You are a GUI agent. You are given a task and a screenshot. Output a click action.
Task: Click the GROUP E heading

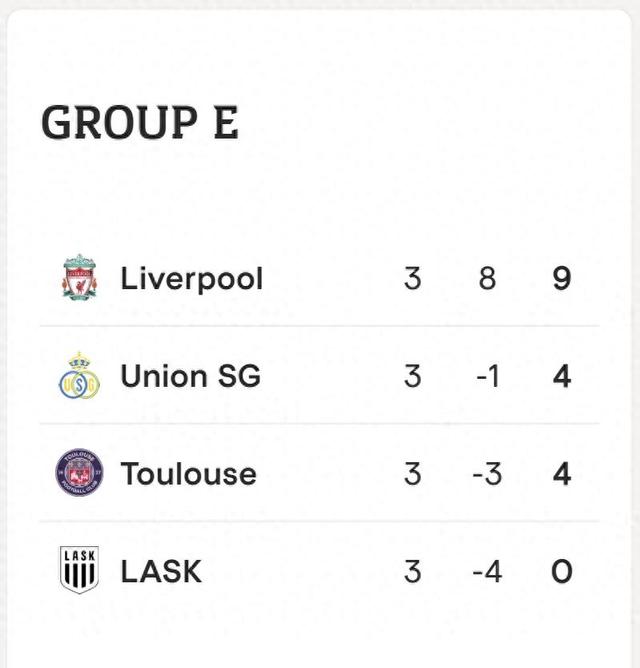click(x=140, y=123)
